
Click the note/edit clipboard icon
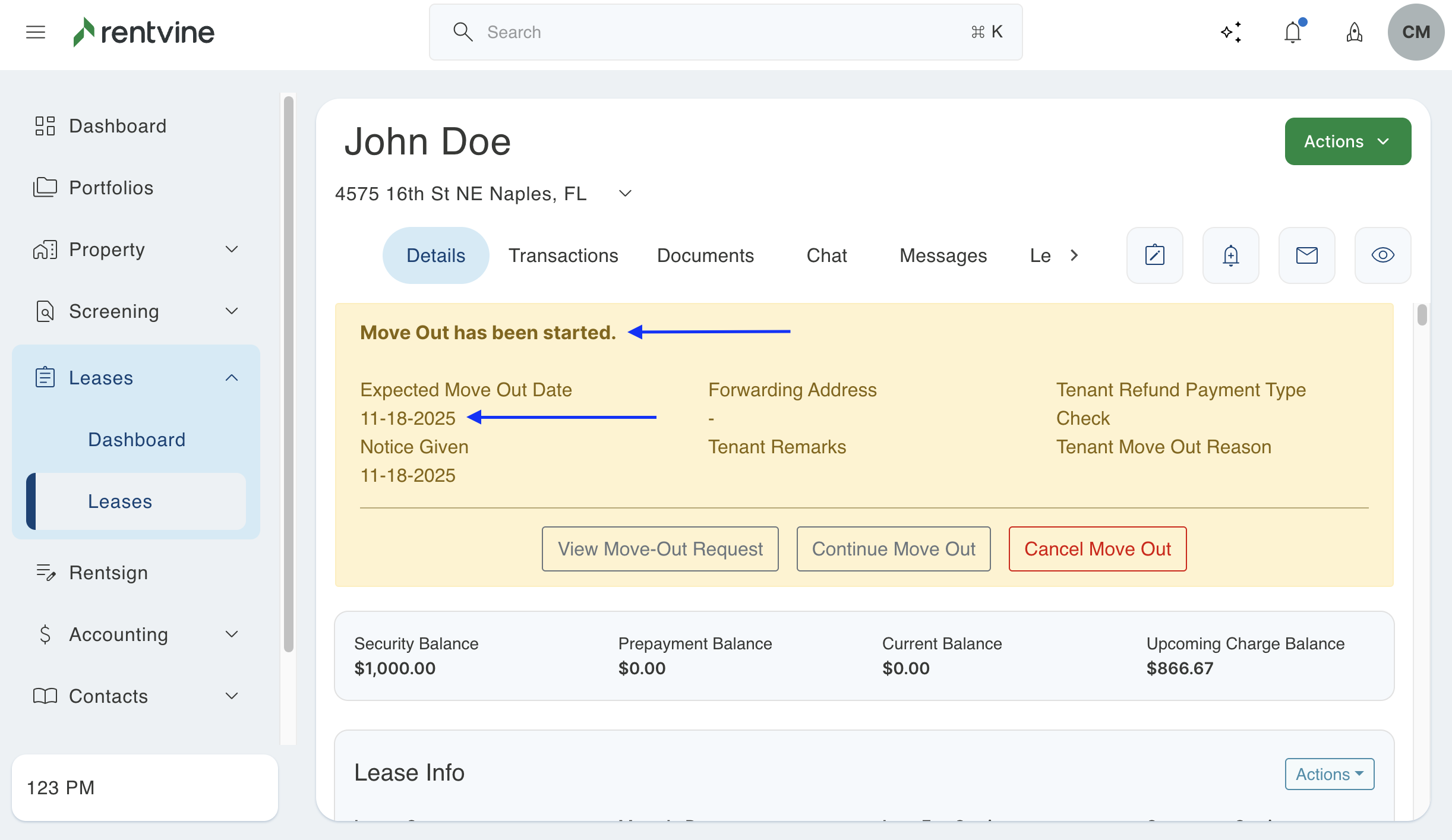(x=1154, y=255)
